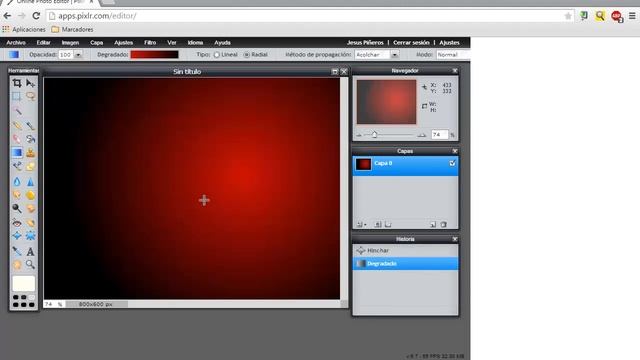The width and height of the screenshot is (640, 360).
Task: Select the Brush tool
Action: click(31, 125)
